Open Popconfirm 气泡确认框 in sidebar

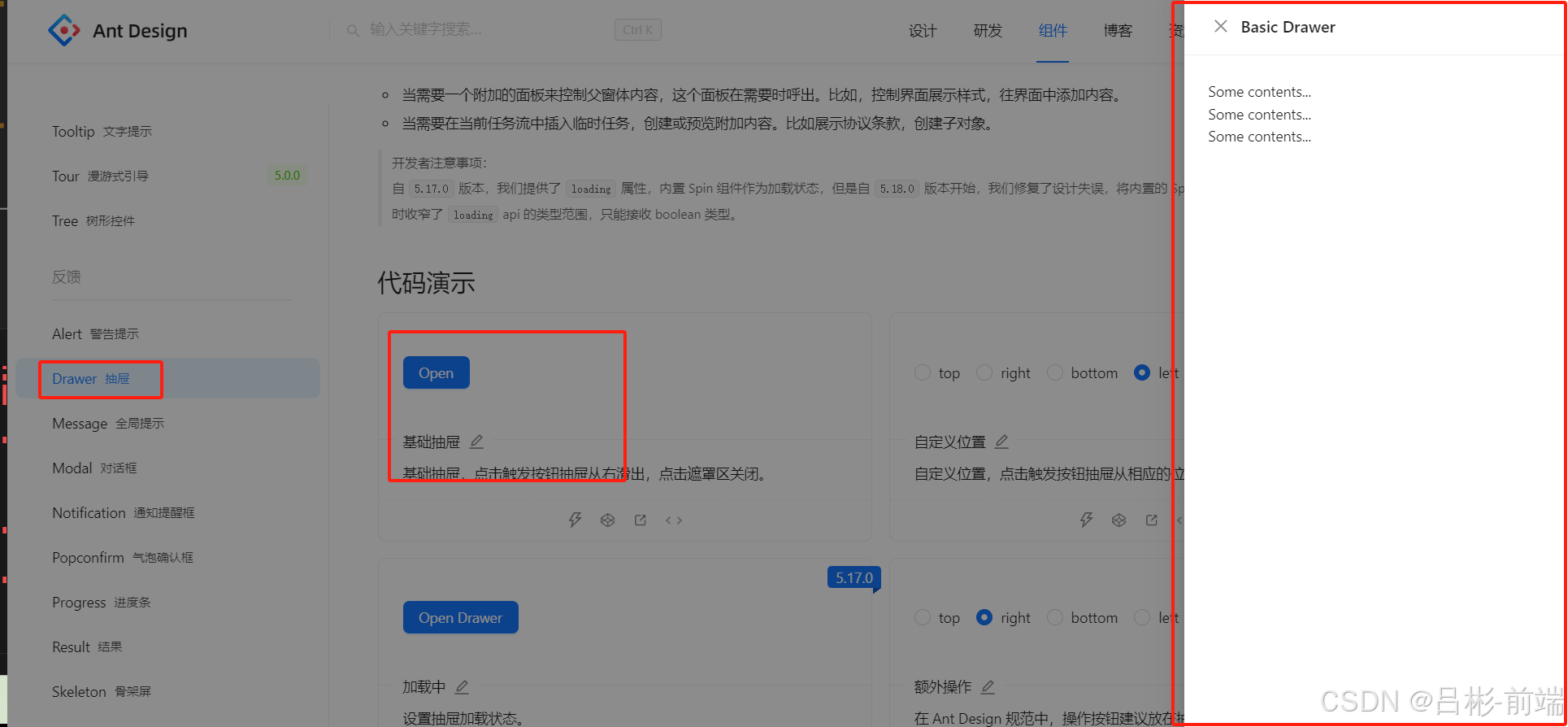(167, 557)
